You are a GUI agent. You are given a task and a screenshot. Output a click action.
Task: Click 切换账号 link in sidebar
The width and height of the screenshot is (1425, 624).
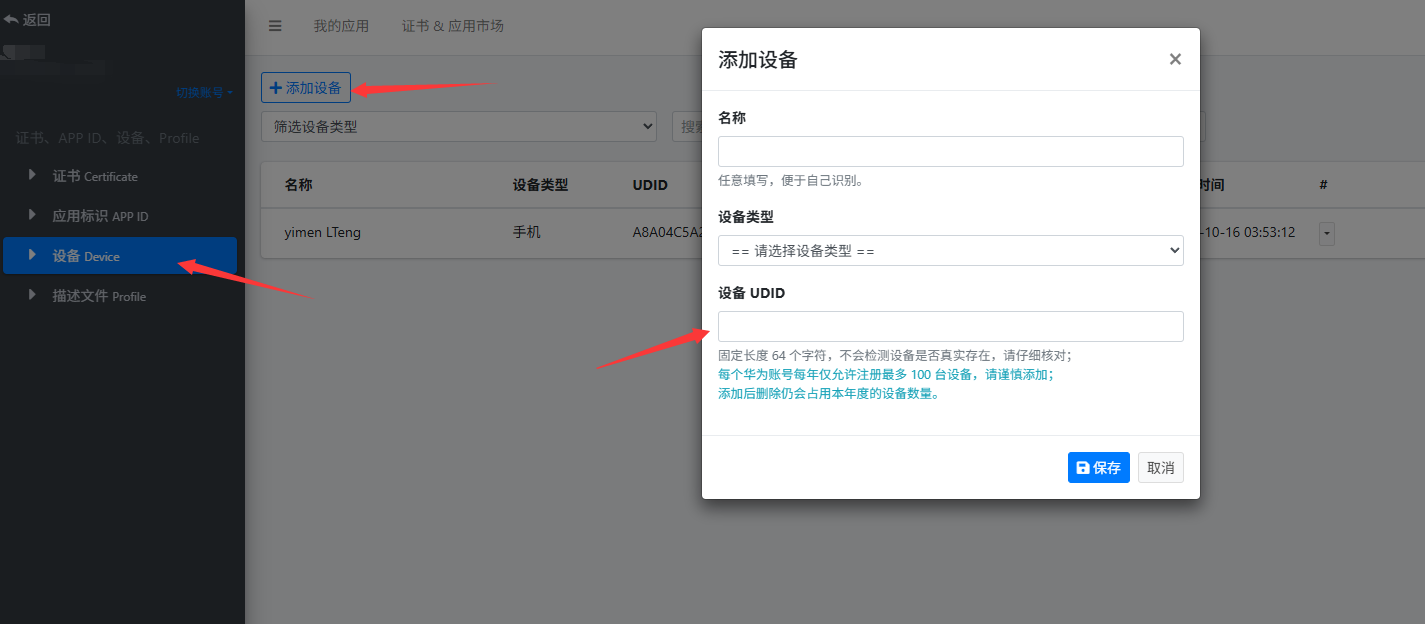click(204, 92)
